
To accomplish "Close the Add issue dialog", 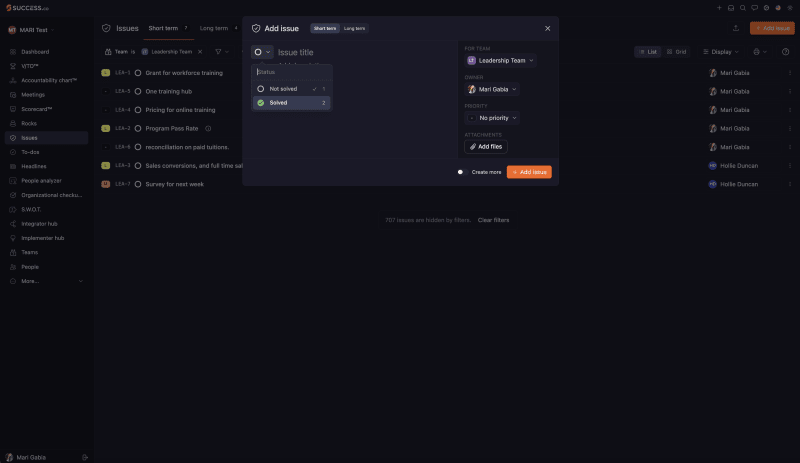I will click(547, 29).
